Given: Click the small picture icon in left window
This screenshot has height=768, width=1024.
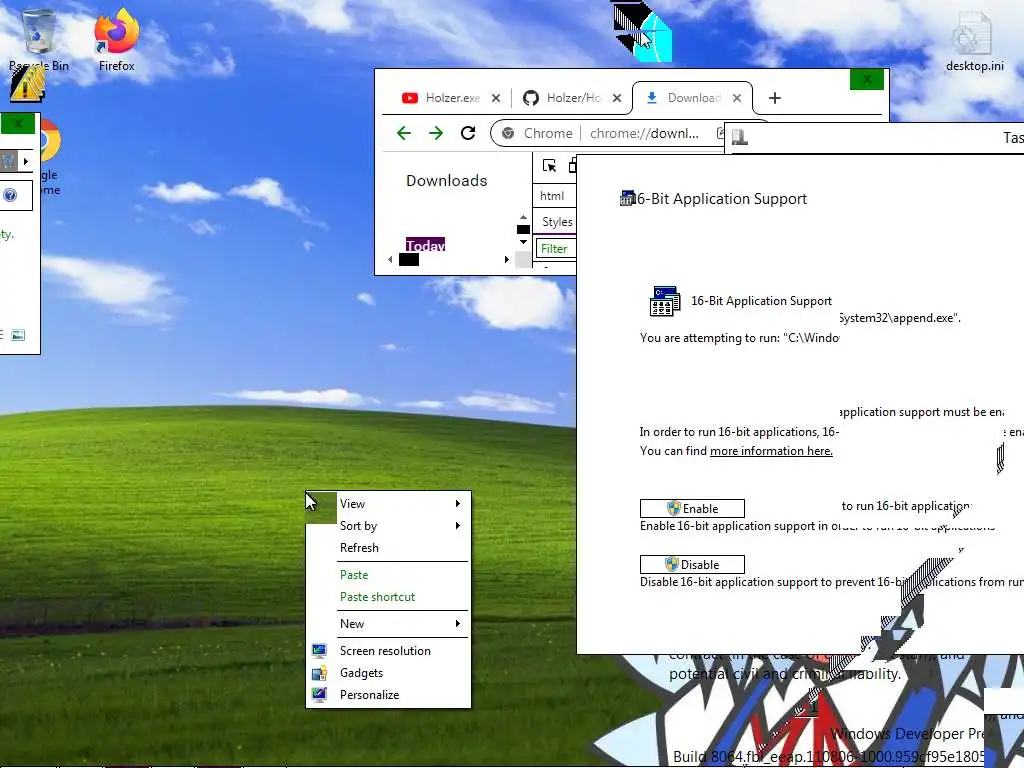Looking at the screenshot, I should click(x=18, y=335).
